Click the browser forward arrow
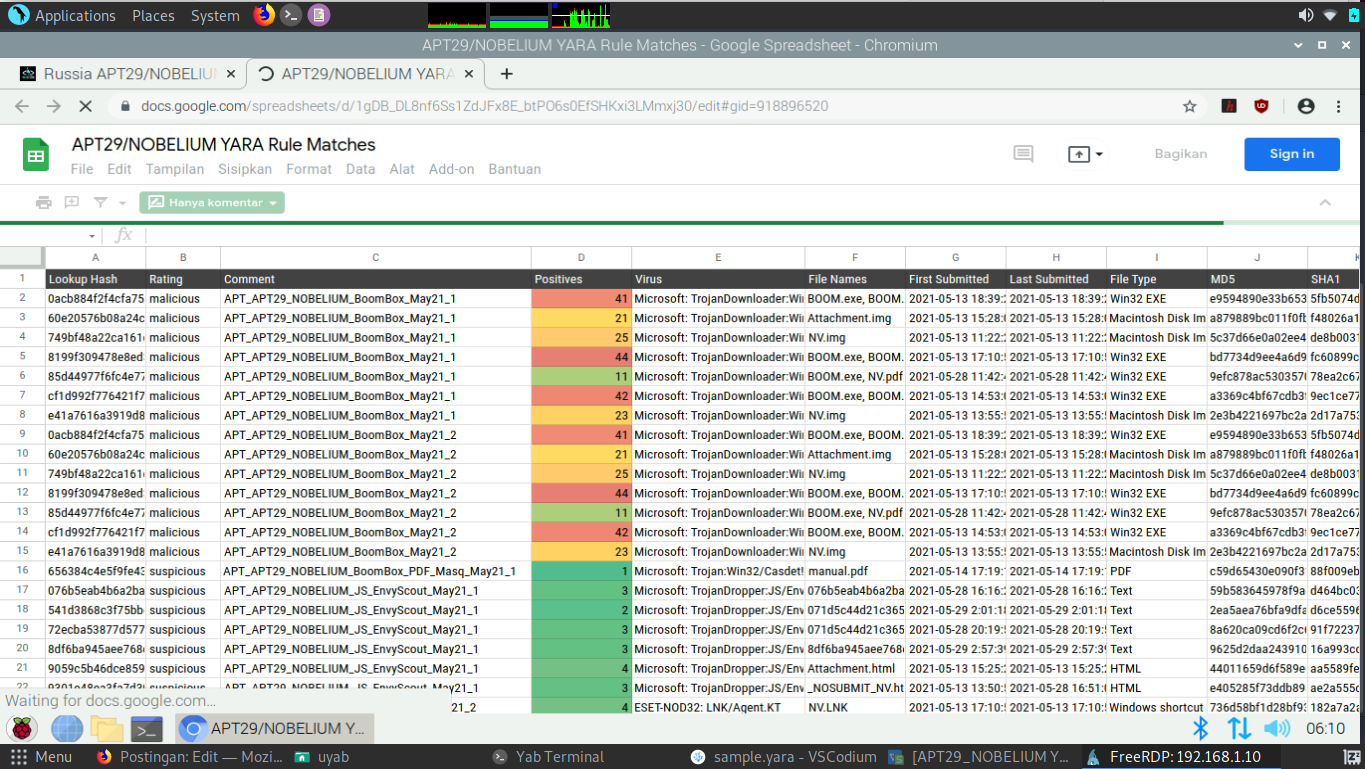This screenshot has height=769, width=1365. 54,106
